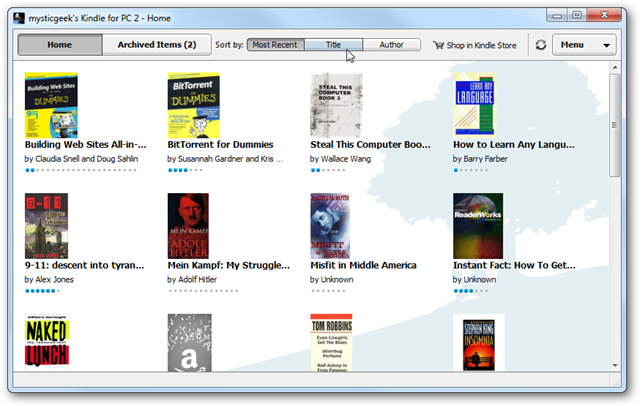The height and width of the screenshot is (406, 640).
Task: Click title 'Mein Kampf: My Struggle...'
Action: (x=229, y=265)
